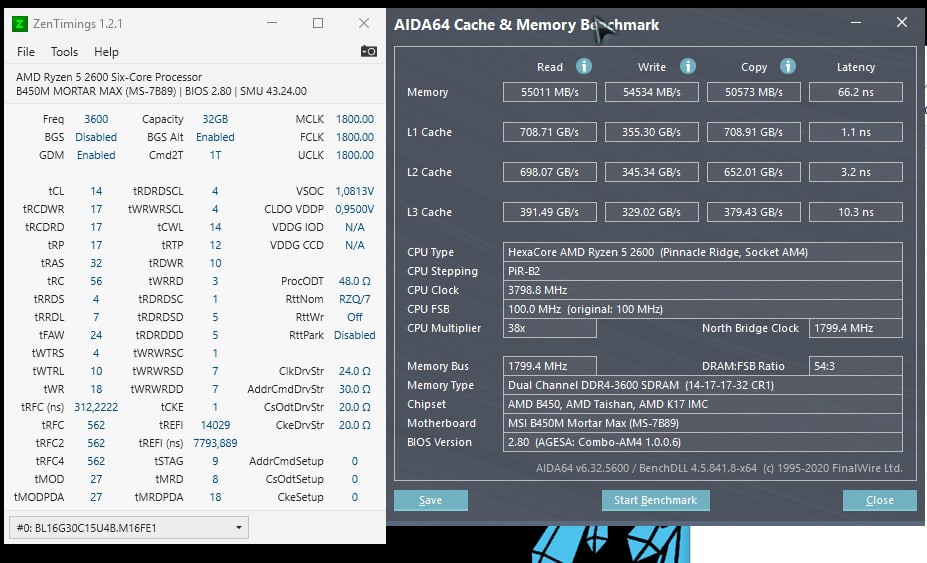927x563 pixels.
Task: Click the Memory Bus 1799.4 MHz field
Action: tap(550, 366)
